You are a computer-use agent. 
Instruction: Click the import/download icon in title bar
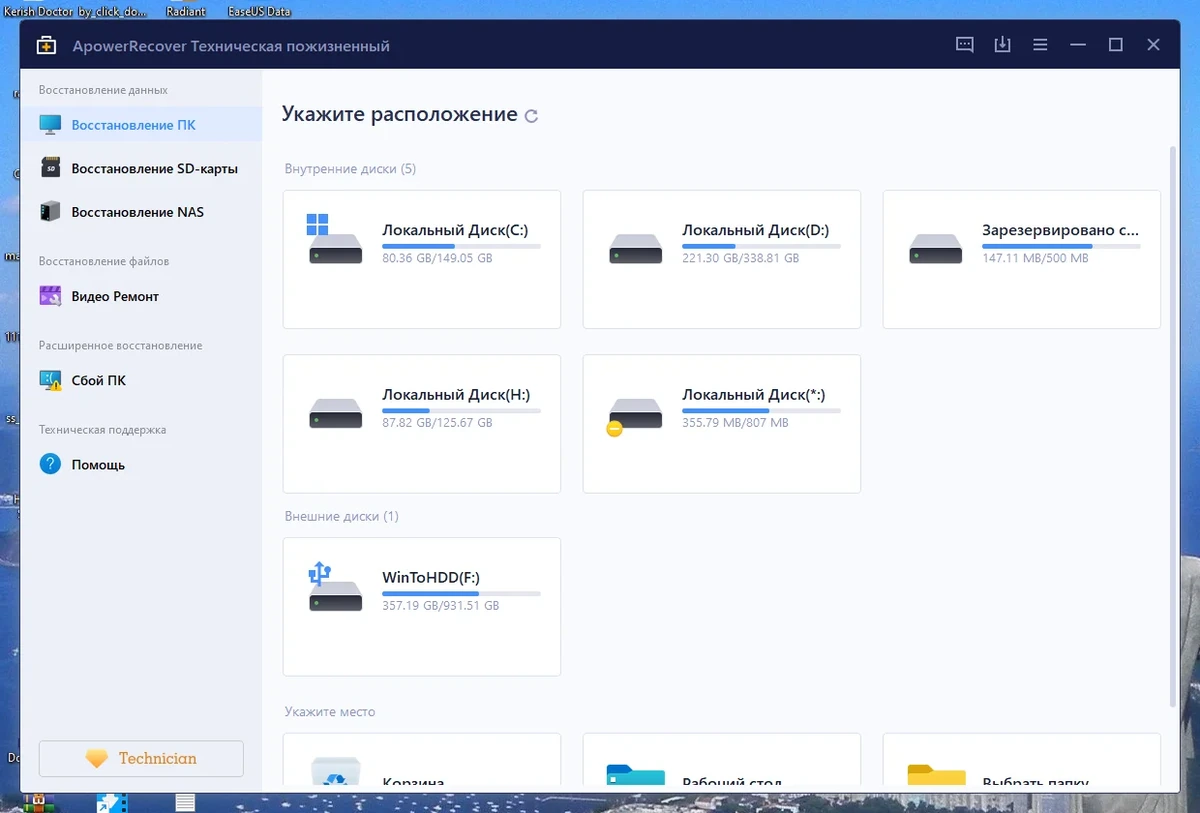pos(1002,45)
